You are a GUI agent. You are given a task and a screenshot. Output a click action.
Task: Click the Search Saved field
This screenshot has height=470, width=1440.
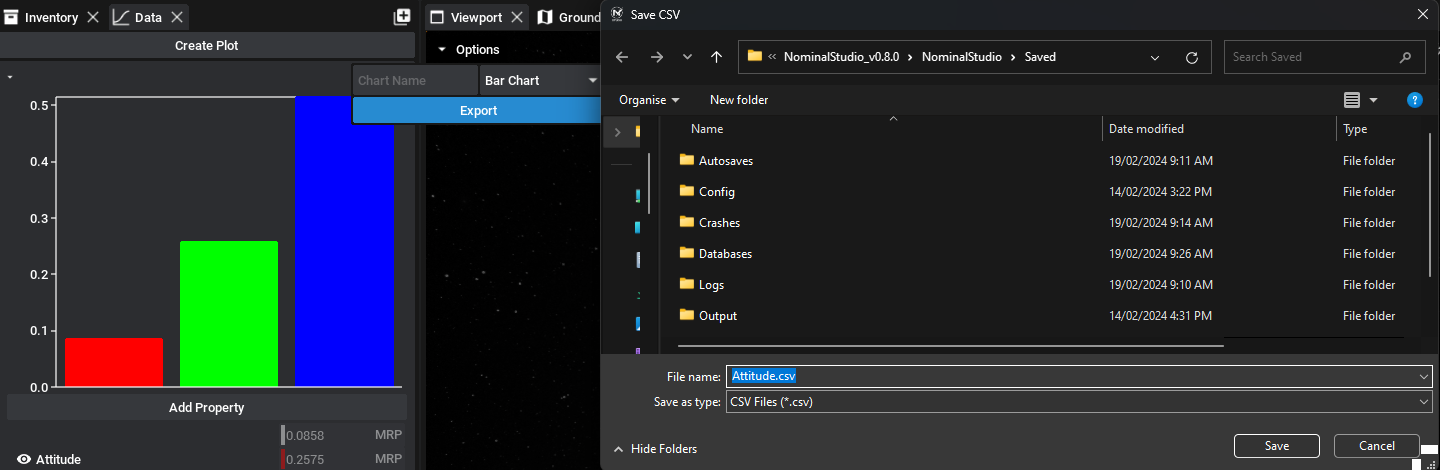tap(1324, 57)
